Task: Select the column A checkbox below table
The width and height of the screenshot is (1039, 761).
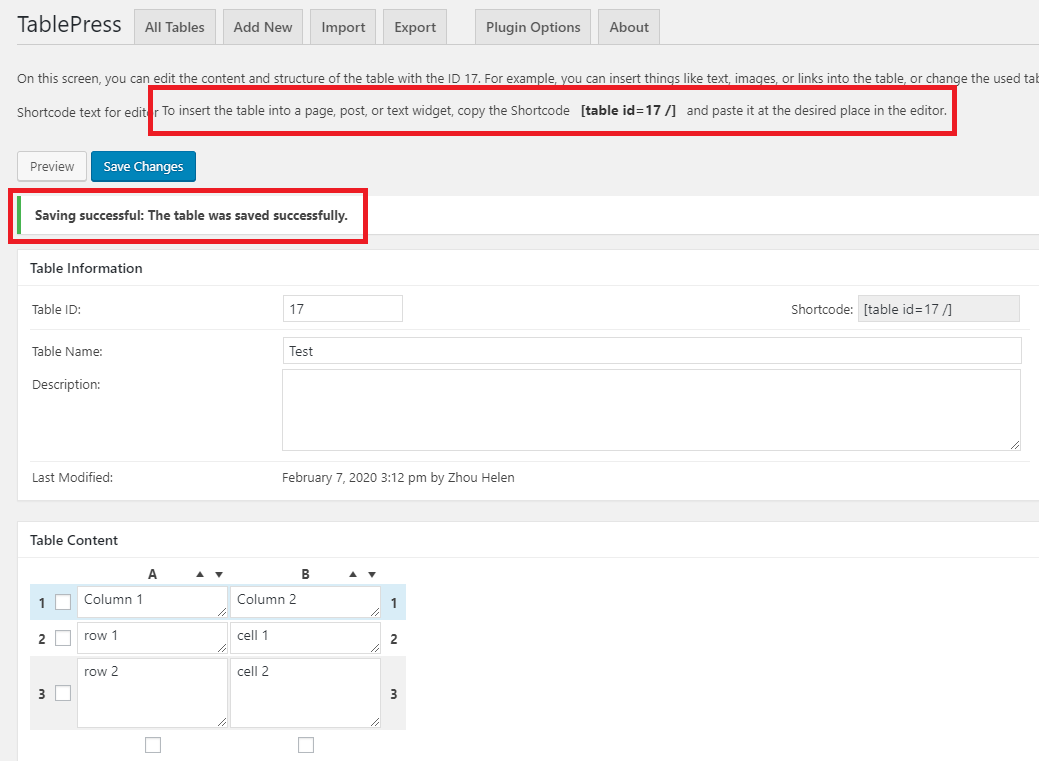Action: (153, 745)
